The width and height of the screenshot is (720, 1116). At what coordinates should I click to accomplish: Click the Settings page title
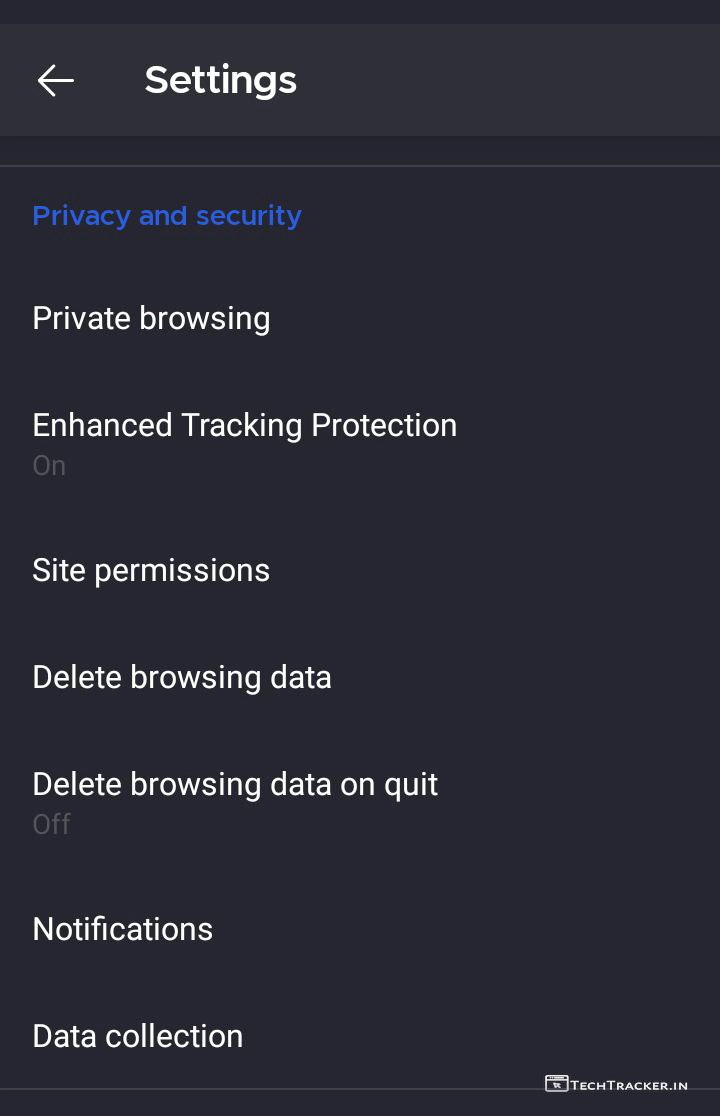(x=220, y=80)
